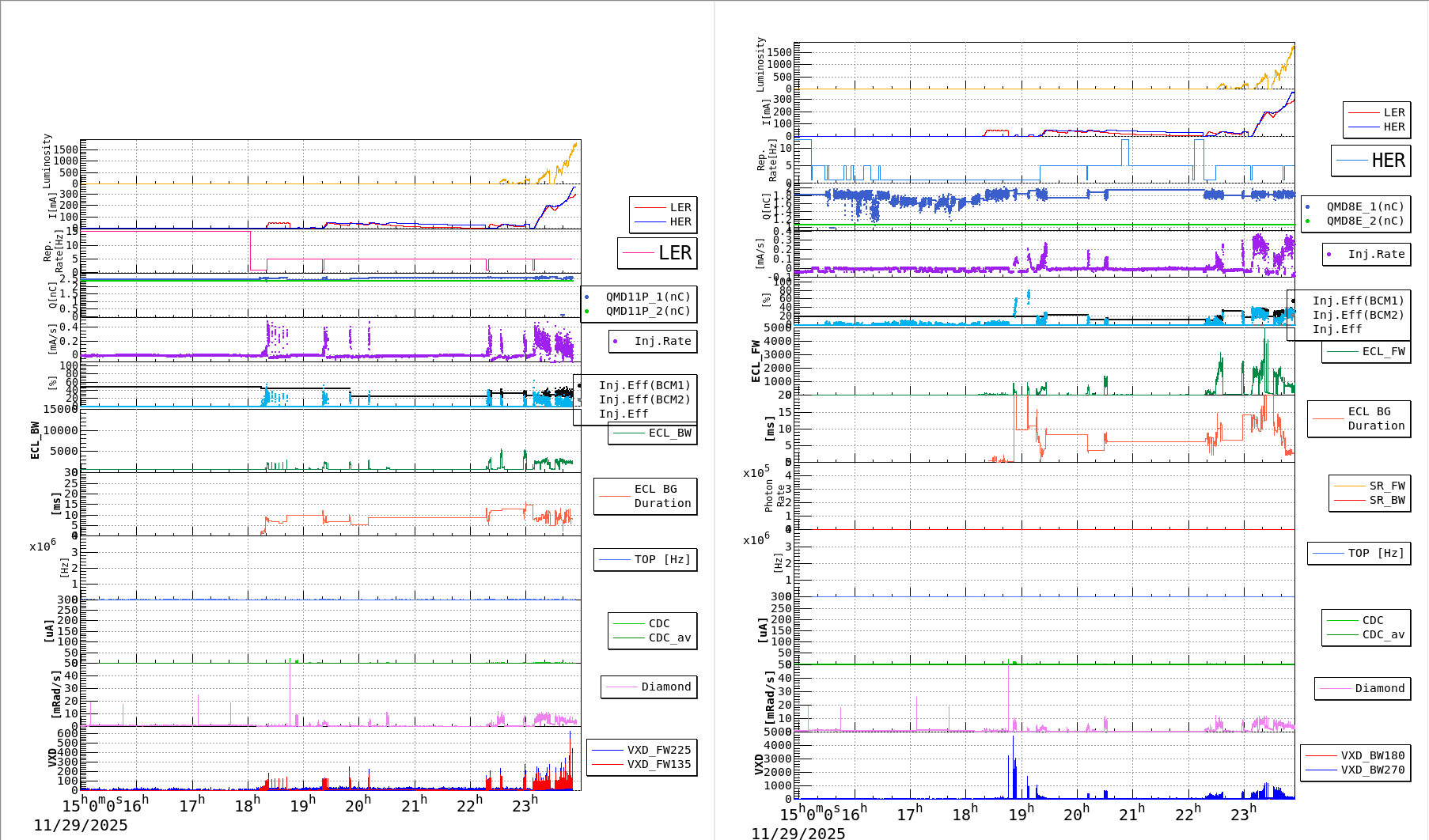Click the 23h tick on the HER time axis
The image size is (1429, 840).
pos(1242,814)
